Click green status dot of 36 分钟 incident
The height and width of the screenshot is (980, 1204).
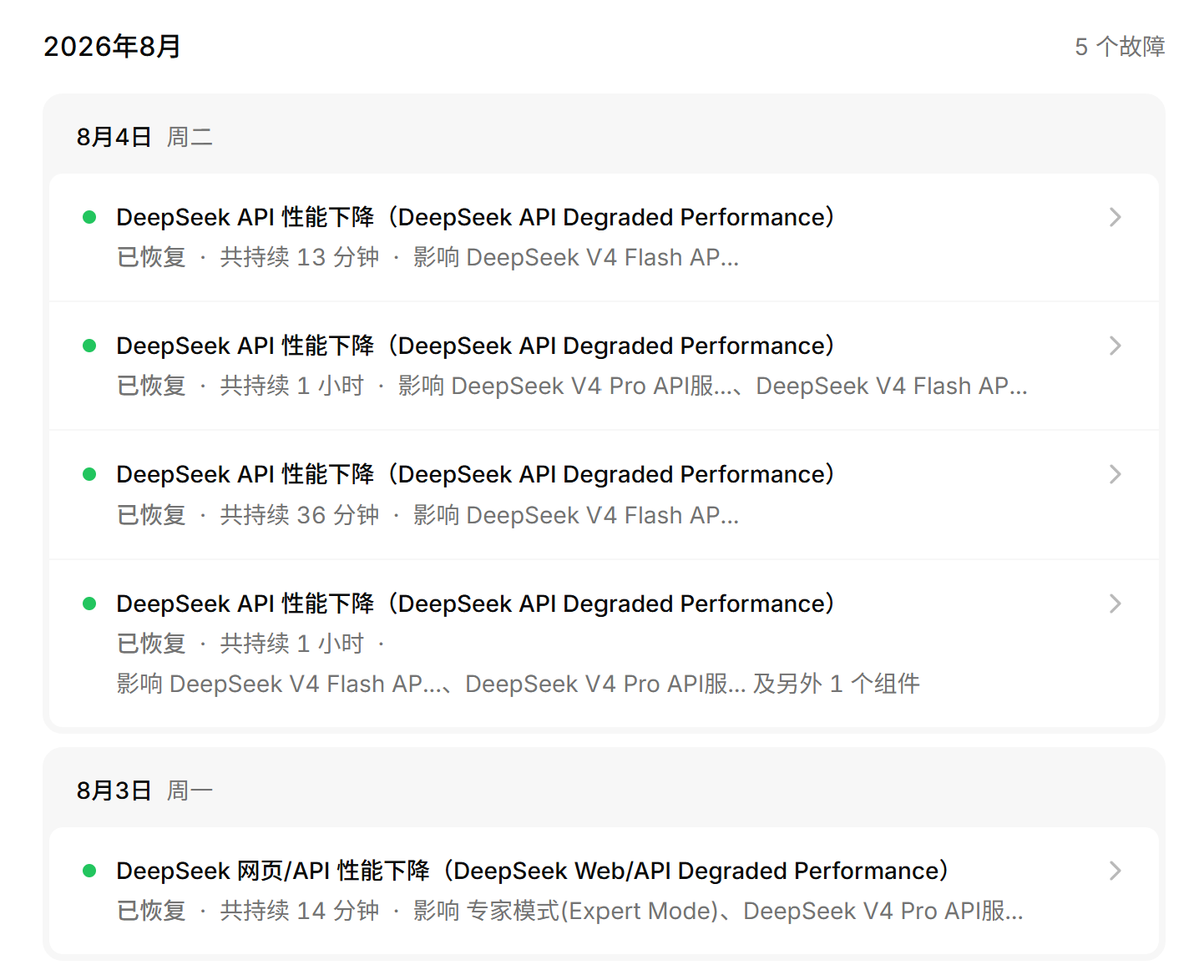click(x=89, y=474)
